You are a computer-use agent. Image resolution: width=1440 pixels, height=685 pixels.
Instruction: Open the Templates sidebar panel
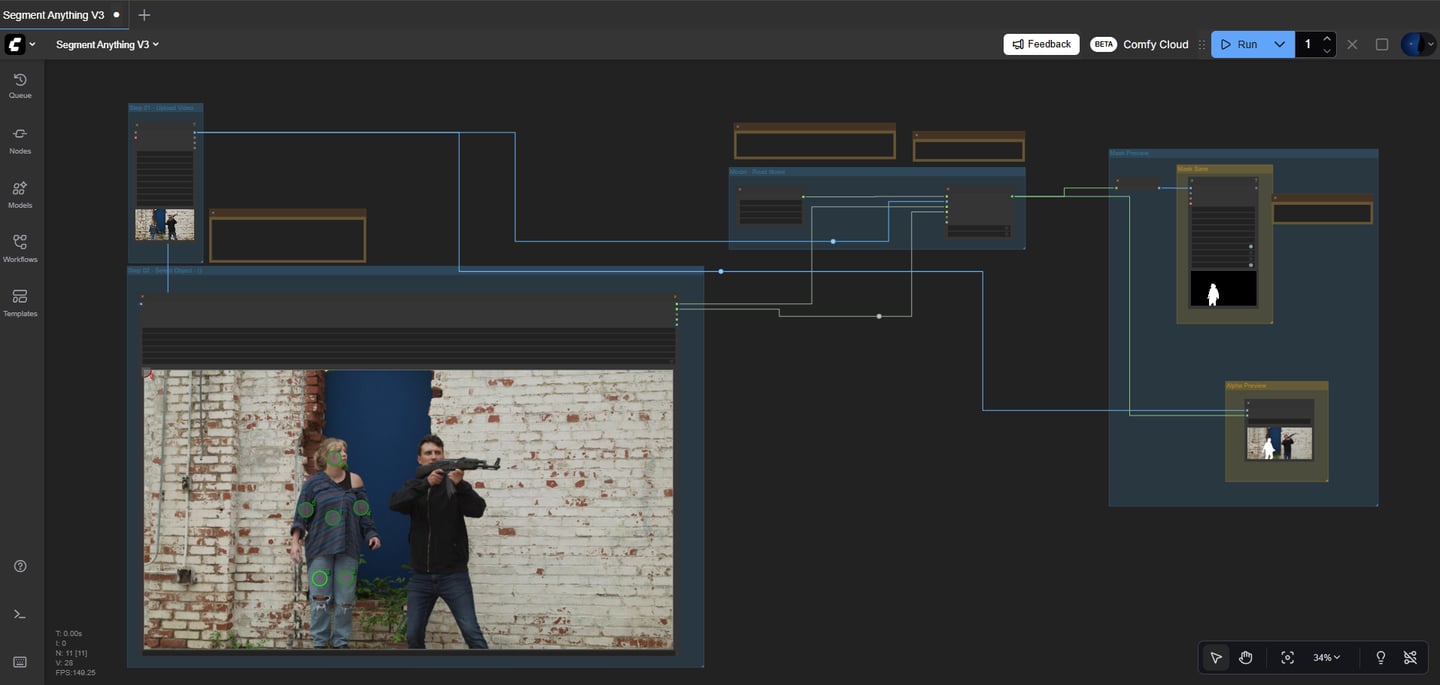coord(20,303)
